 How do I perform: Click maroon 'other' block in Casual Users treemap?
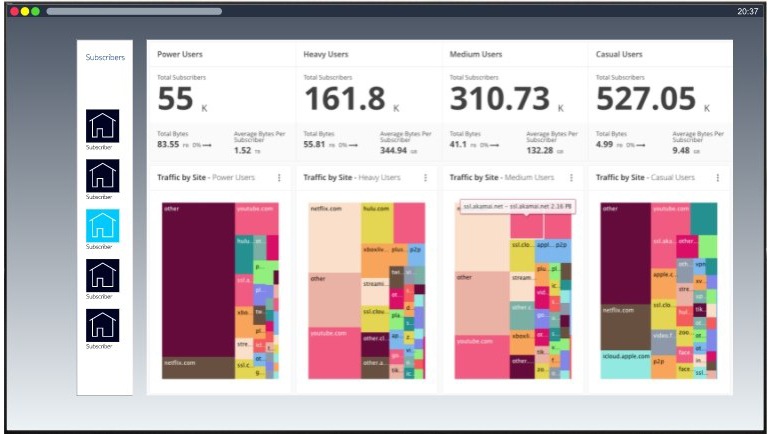point(625,253)
